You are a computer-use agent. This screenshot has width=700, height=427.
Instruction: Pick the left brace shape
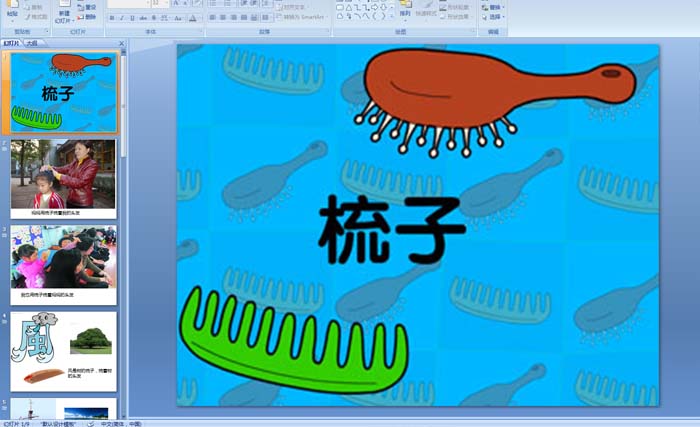(x=374, y=16)
